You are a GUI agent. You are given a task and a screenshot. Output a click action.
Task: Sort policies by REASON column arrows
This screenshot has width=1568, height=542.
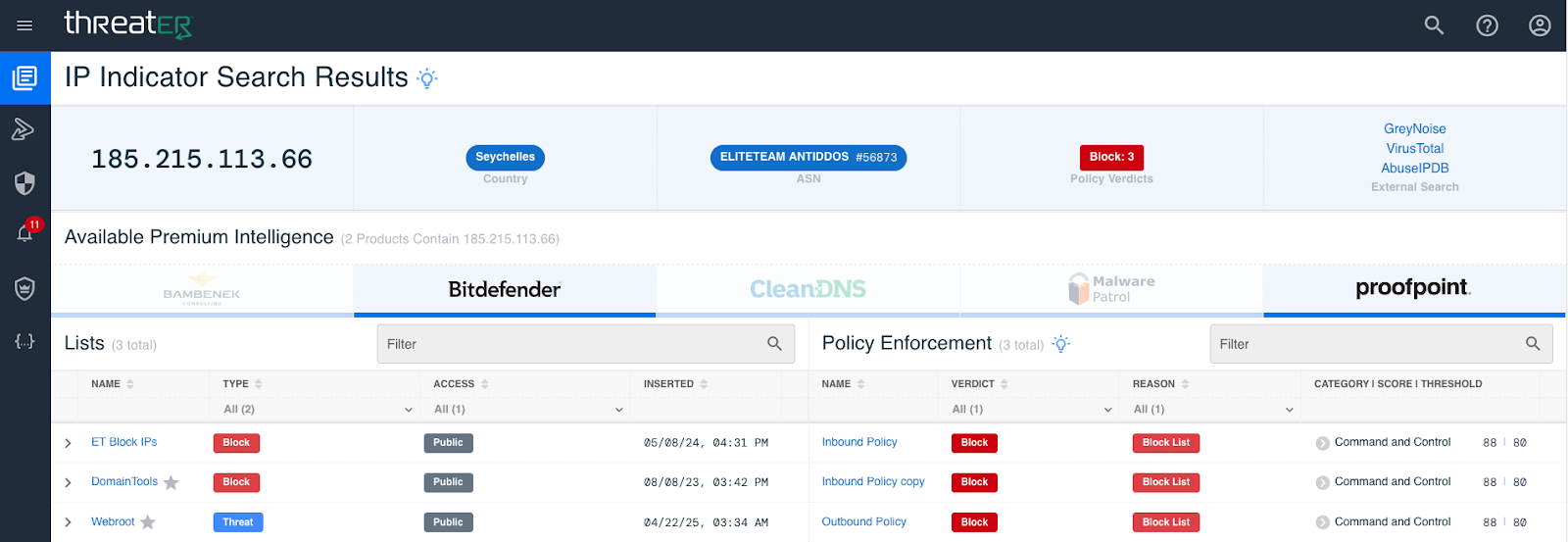click(x=1185, y=384)
